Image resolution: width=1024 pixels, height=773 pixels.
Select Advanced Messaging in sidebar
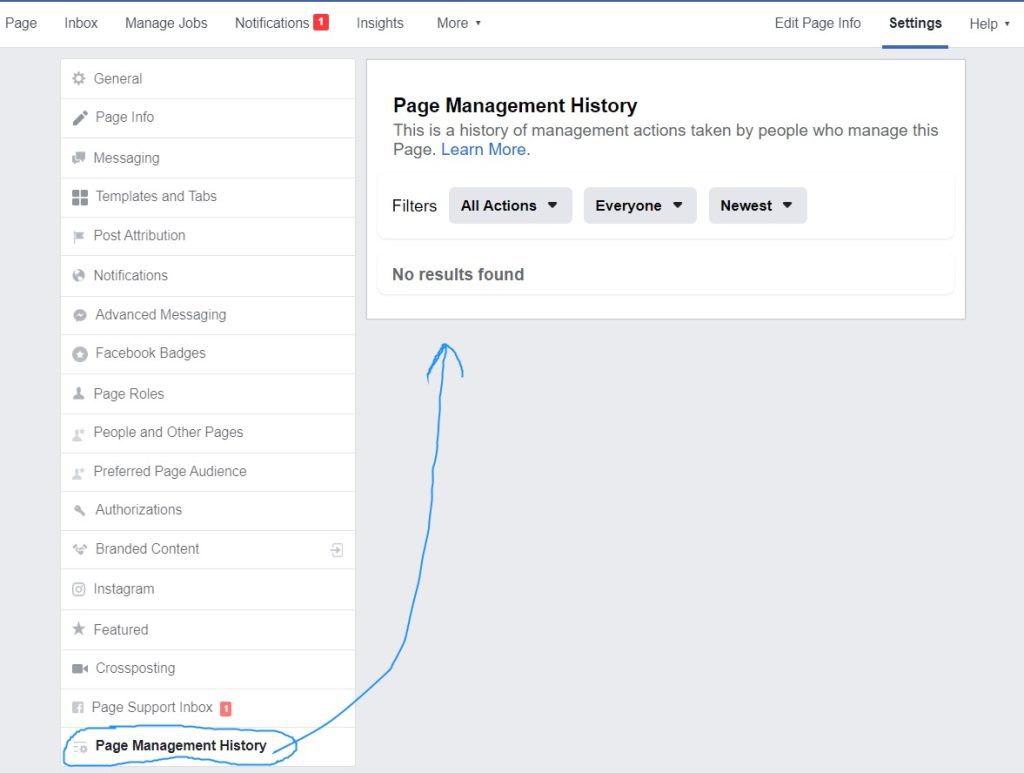208,315
